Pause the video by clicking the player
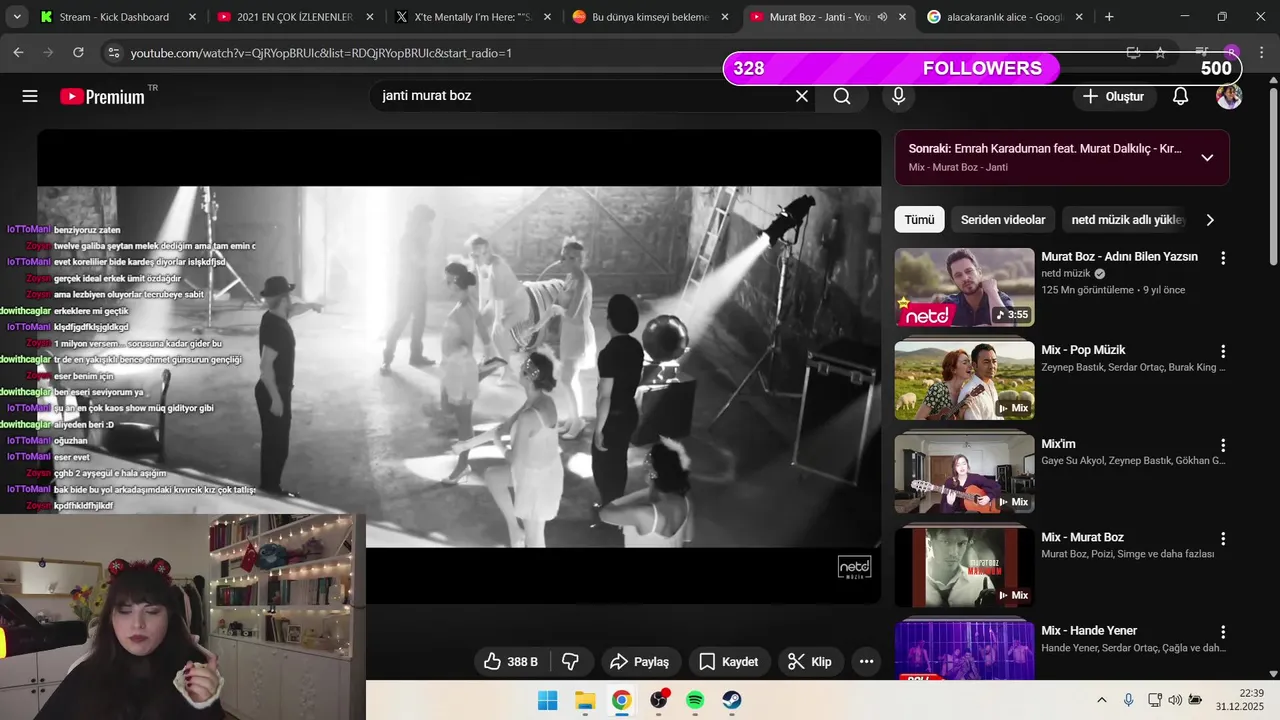The height and width of the screenshot is (720, 1280). 459,366
